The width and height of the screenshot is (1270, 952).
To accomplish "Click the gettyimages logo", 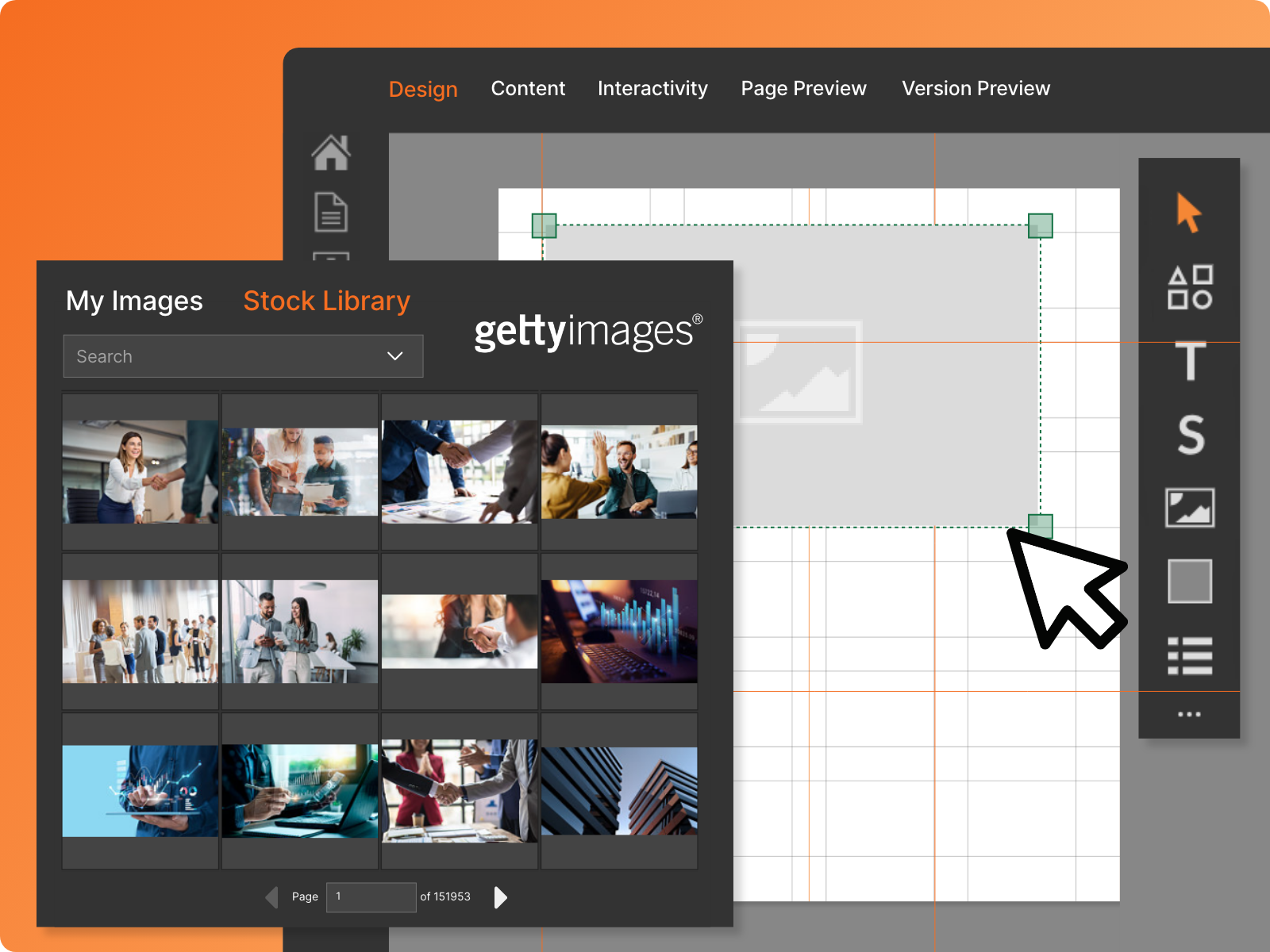I will click(x=588, y=332).
